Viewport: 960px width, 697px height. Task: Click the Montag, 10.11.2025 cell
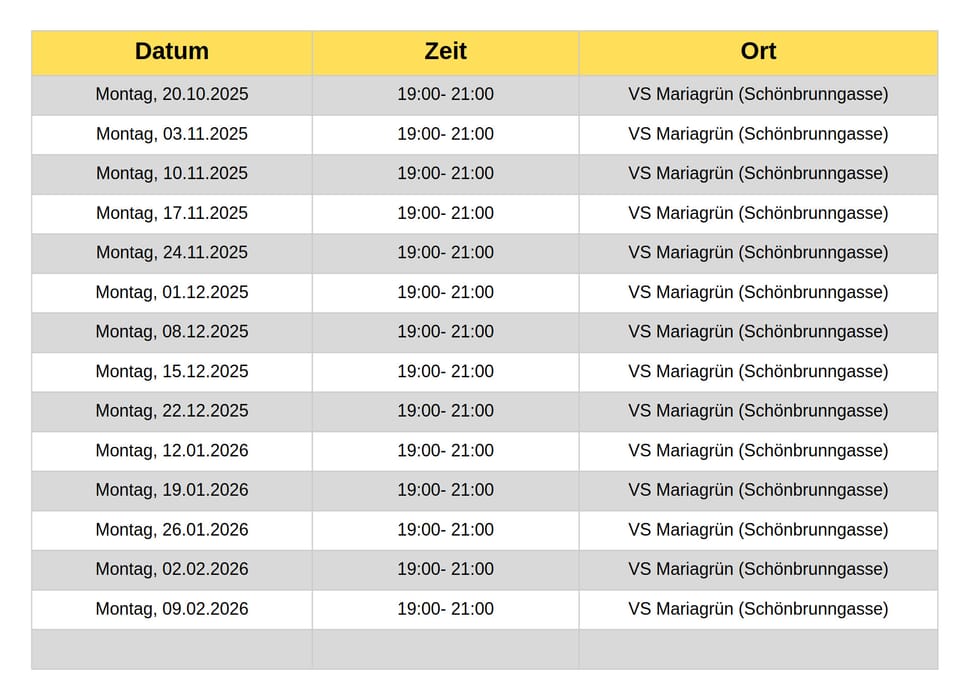[172, 174]
